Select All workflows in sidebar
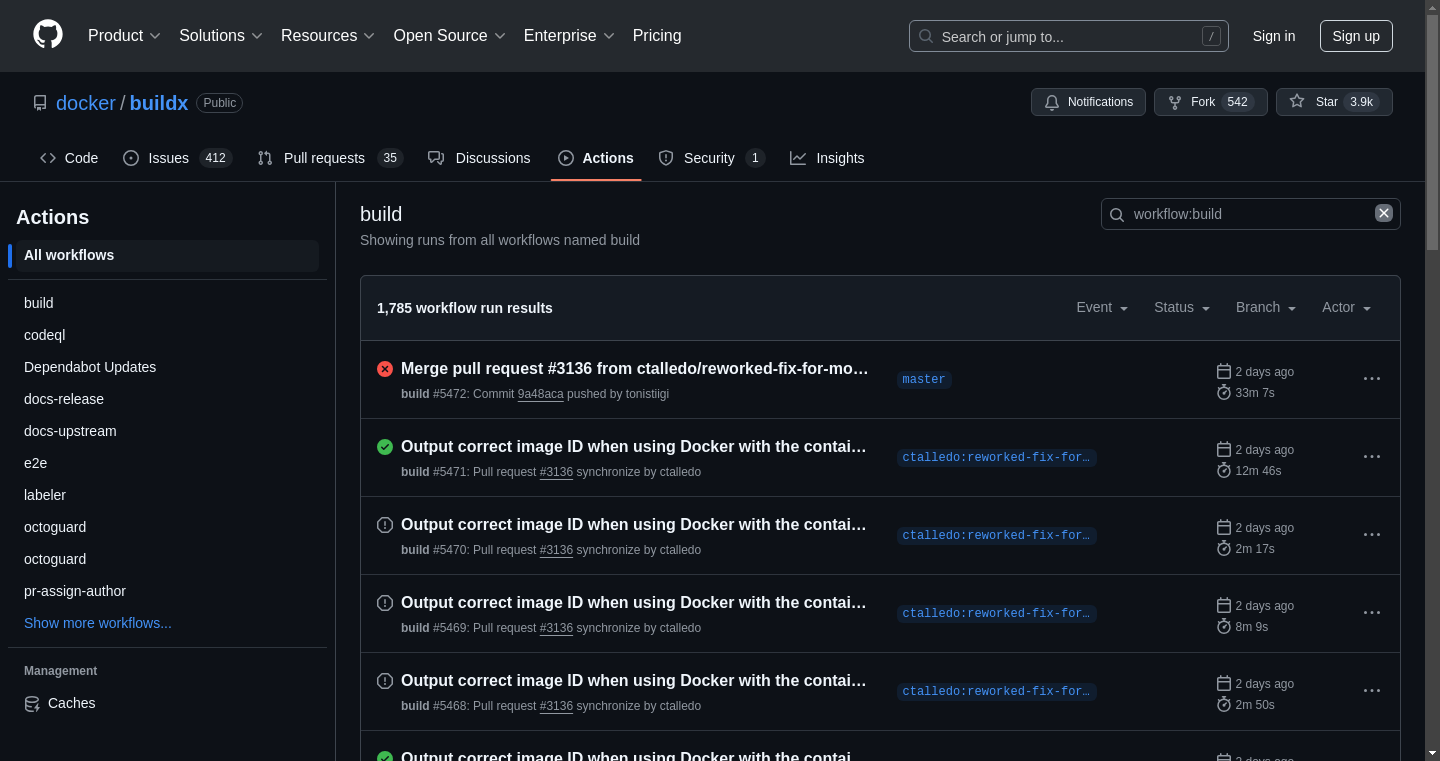Screen dimensions: 1440x761 click(x=167, y=255)
